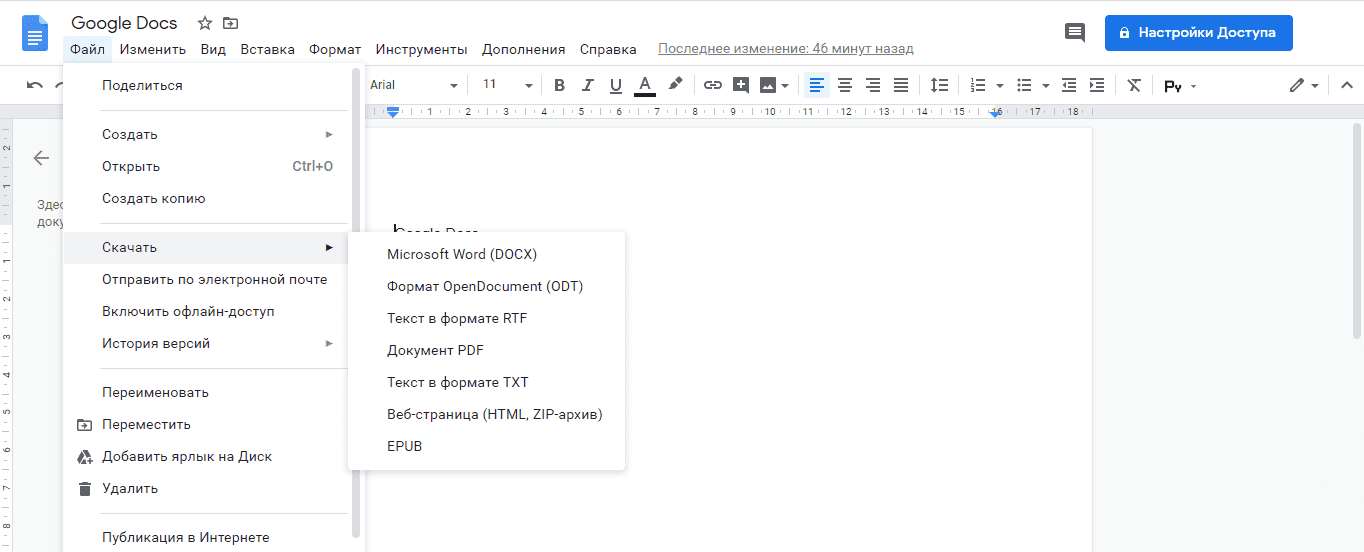Open the Arial font dropdown
The image size is (1364, 552).
pyautogui.click(x=413, y=85)
